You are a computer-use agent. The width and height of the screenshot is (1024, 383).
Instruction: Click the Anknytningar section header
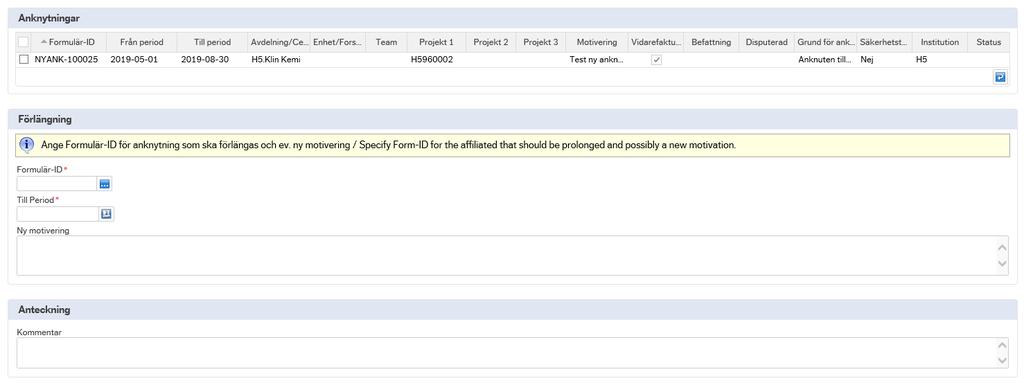pos(512,18)
